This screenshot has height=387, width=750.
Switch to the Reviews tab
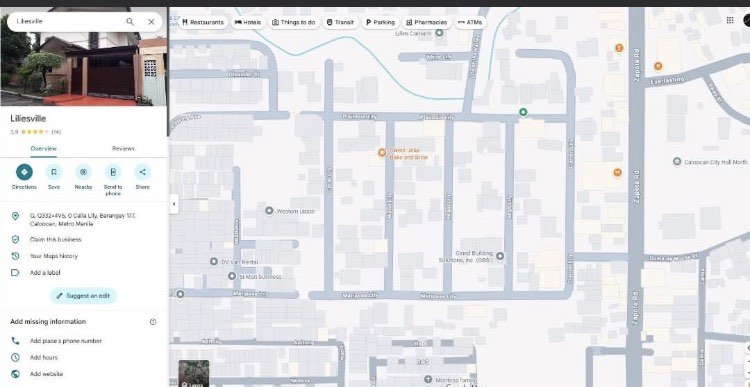point(123,148)
